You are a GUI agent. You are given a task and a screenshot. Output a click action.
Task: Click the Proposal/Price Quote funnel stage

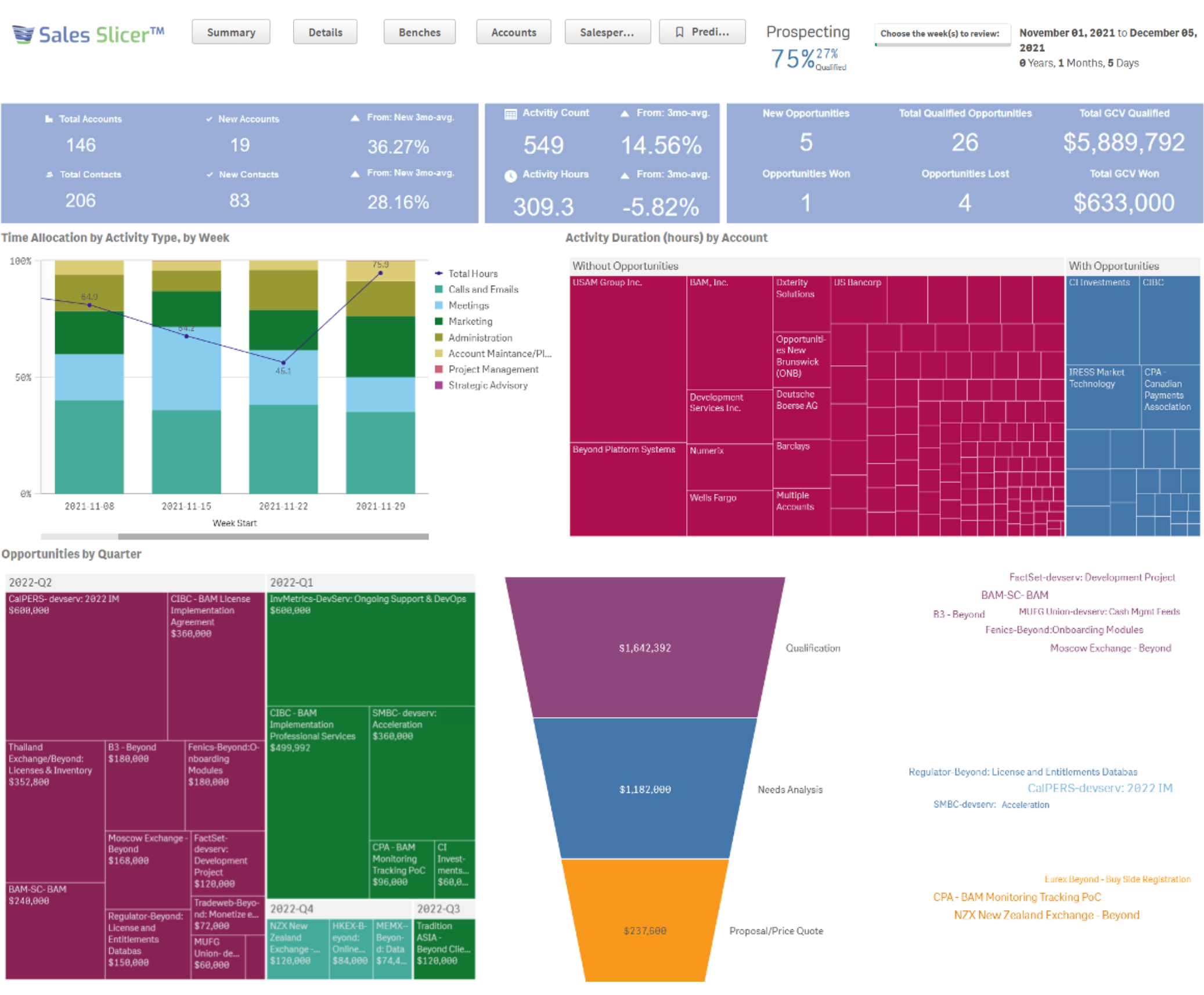coord(644,921)
